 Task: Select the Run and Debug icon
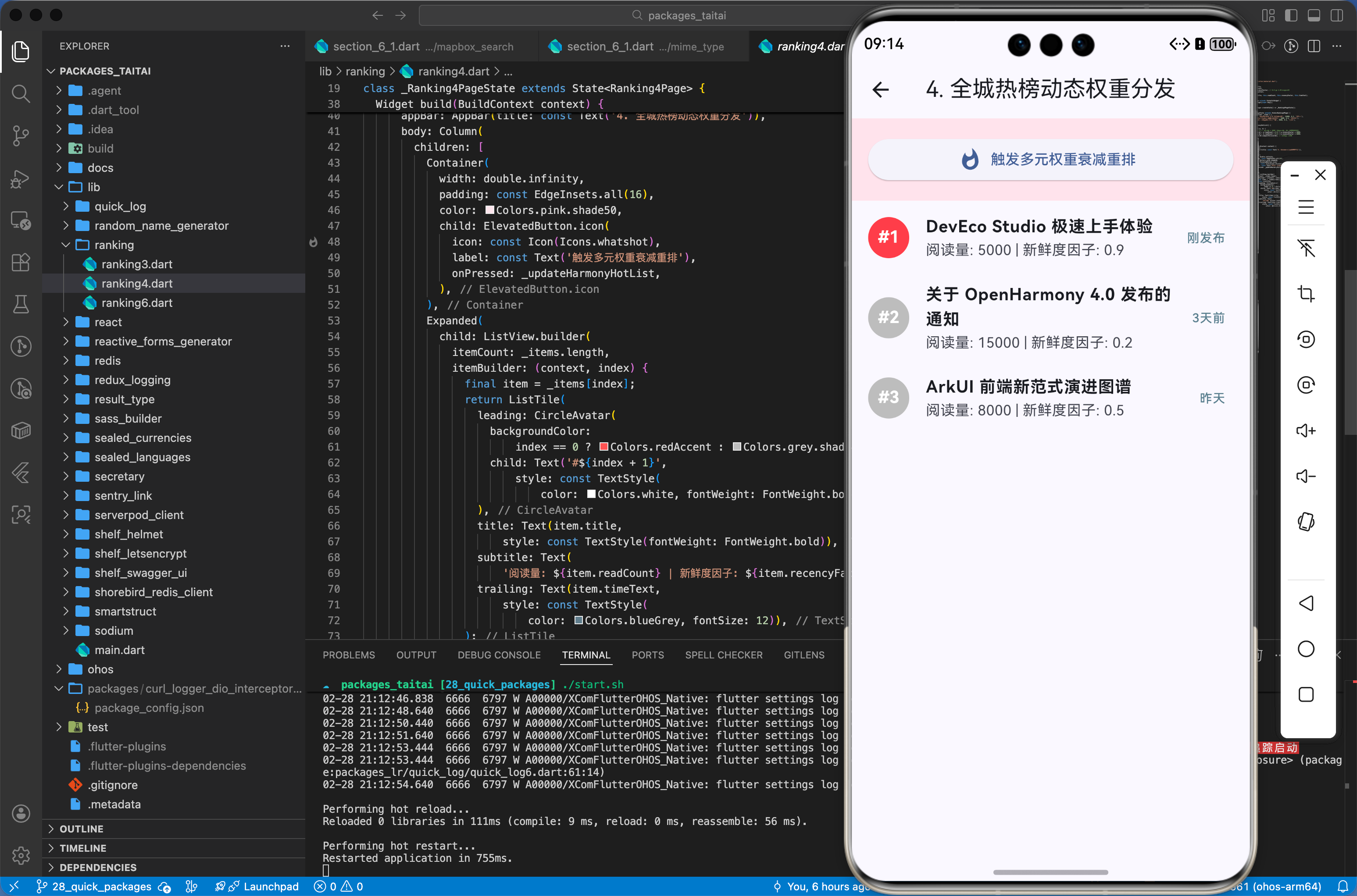(21, 179)
